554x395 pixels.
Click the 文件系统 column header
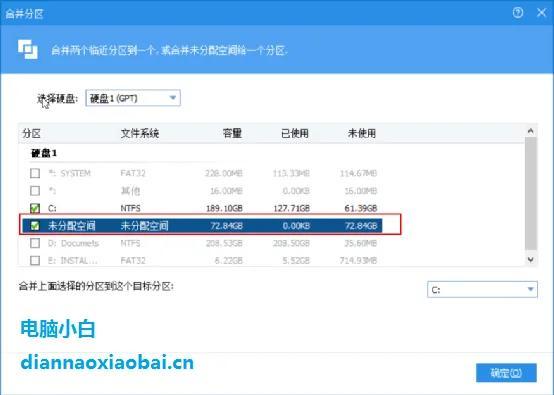(140, 134)
